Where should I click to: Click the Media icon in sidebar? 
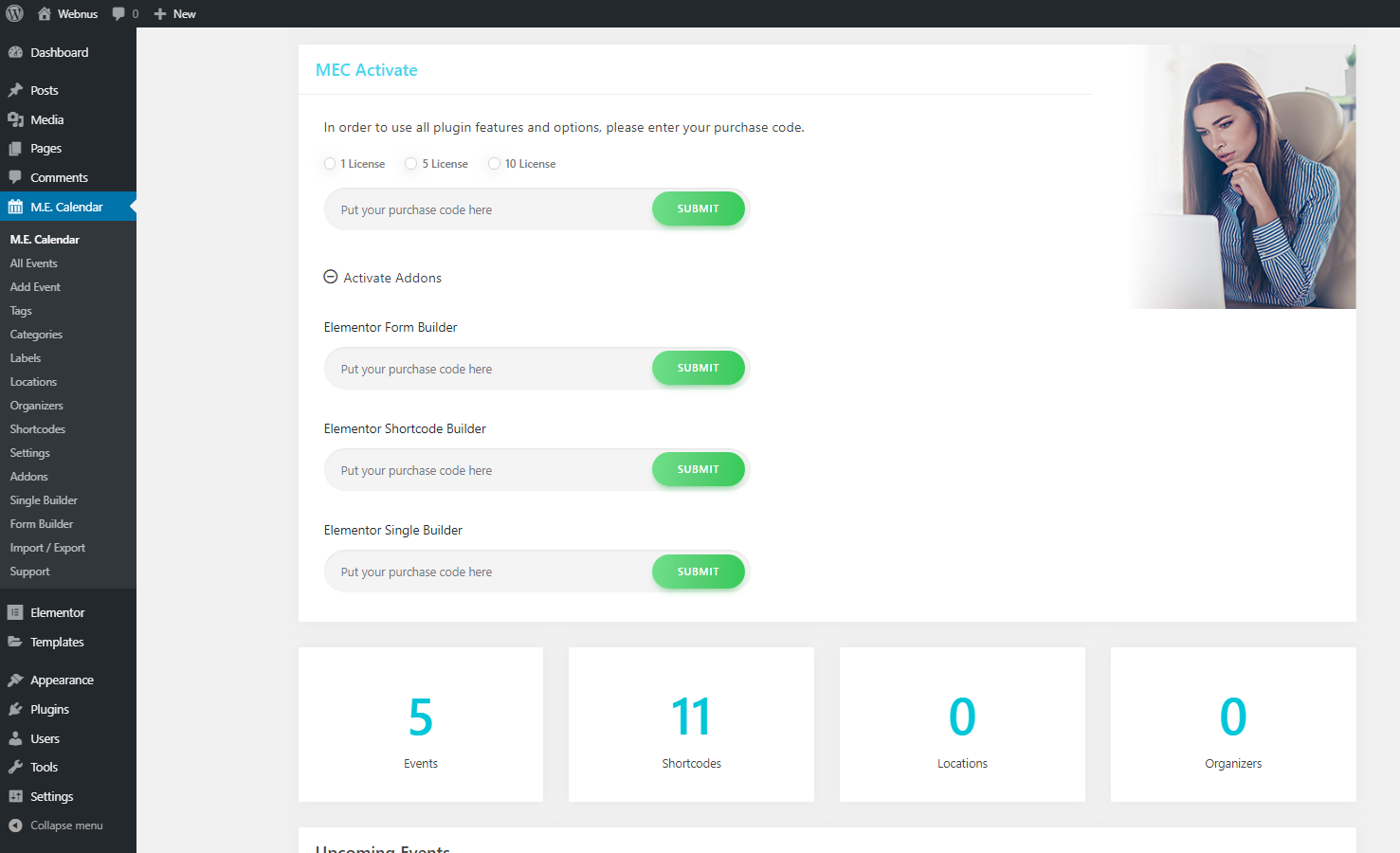coord(15,119)
